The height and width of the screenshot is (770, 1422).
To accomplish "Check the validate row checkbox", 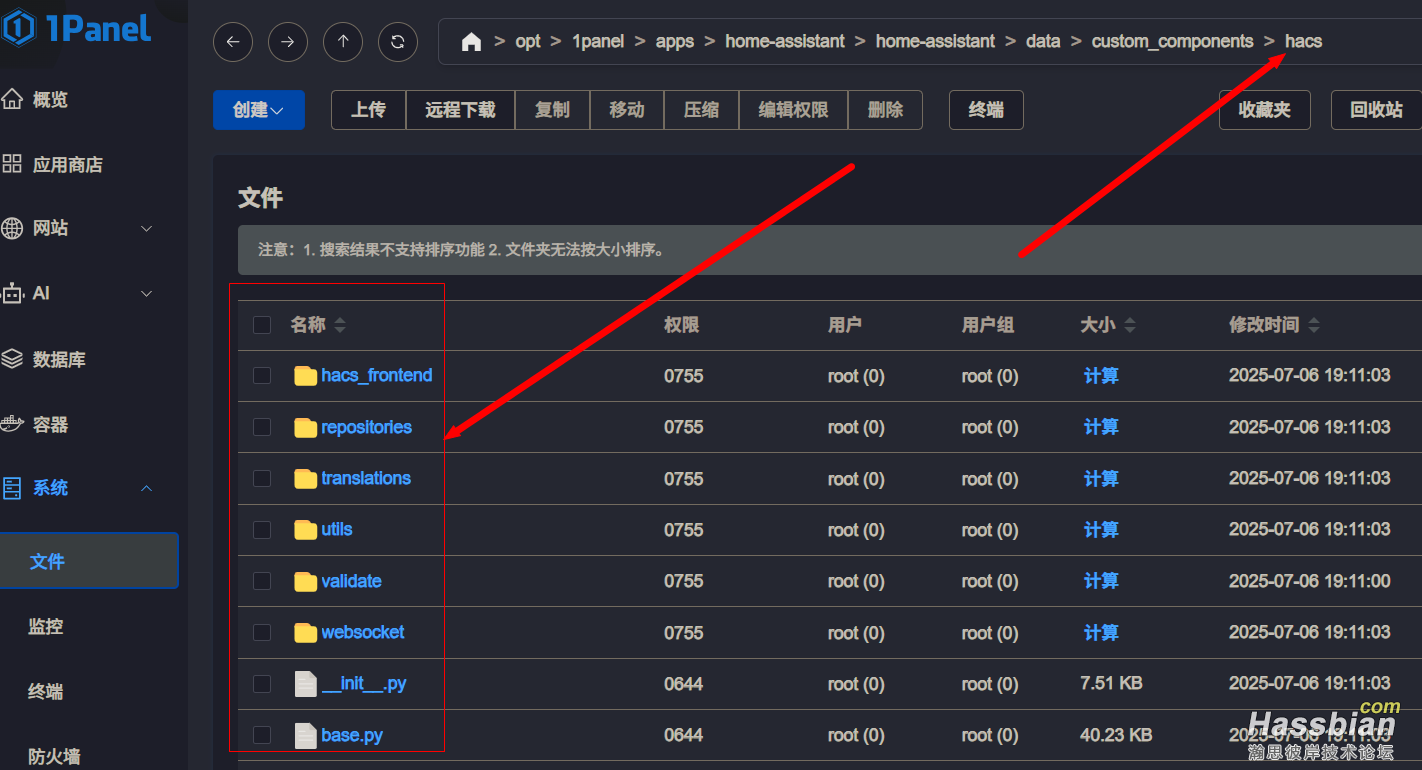I will coord(262,581).
